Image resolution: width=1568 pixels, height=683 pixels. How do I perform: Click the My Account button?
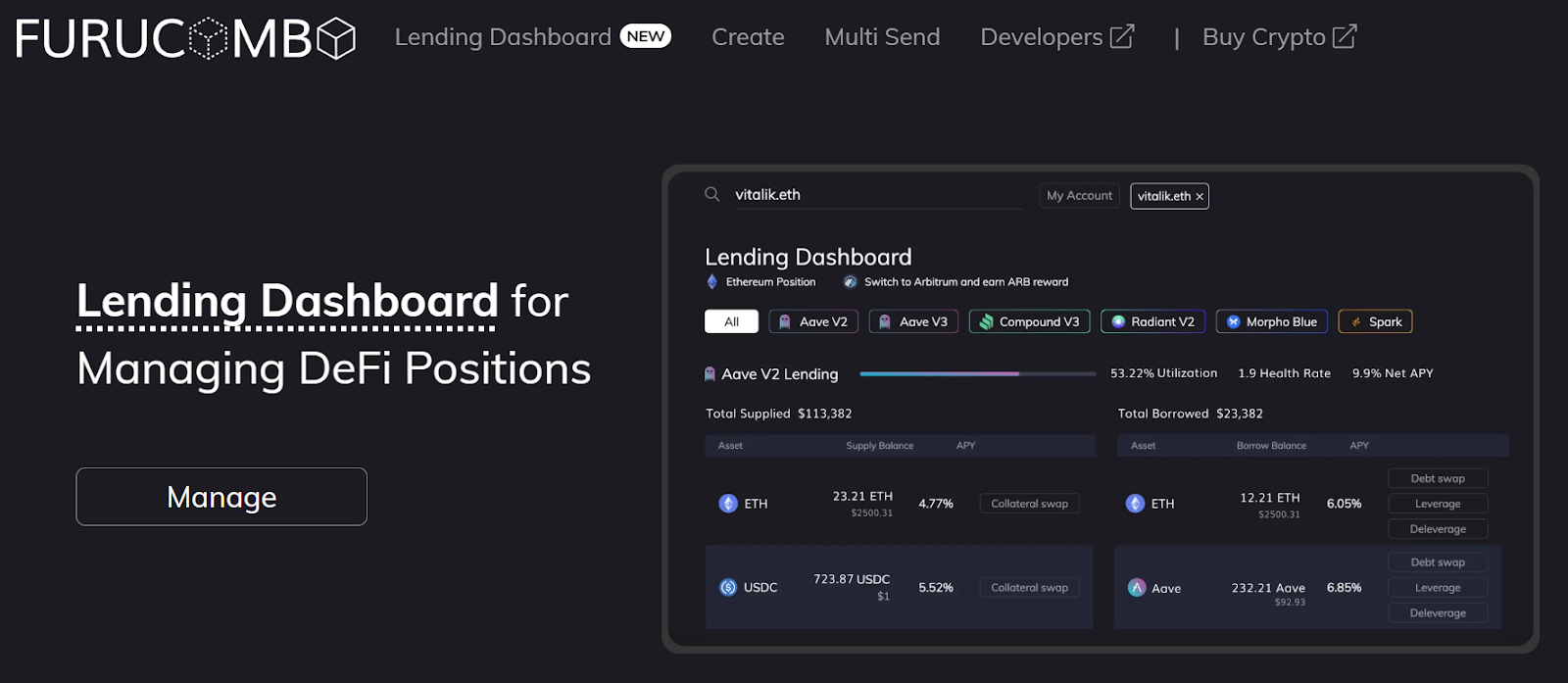[1079, 196]
